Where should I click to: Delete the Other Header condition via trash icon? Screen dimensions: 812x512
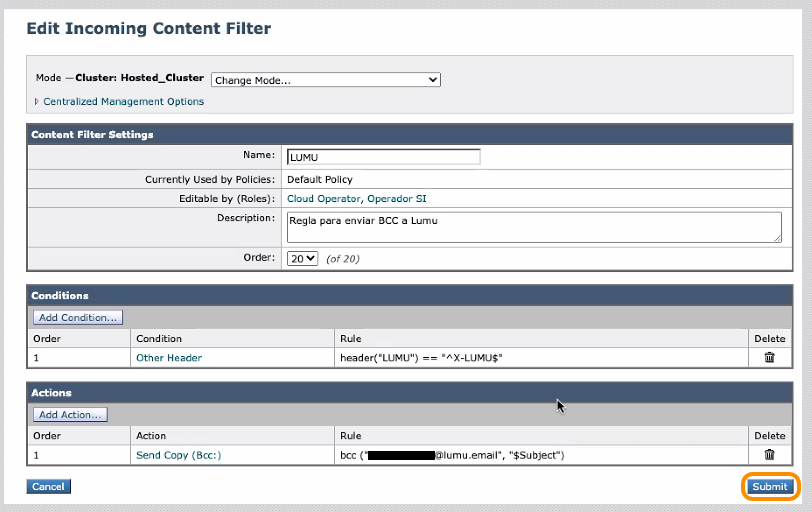coord(769,357)
